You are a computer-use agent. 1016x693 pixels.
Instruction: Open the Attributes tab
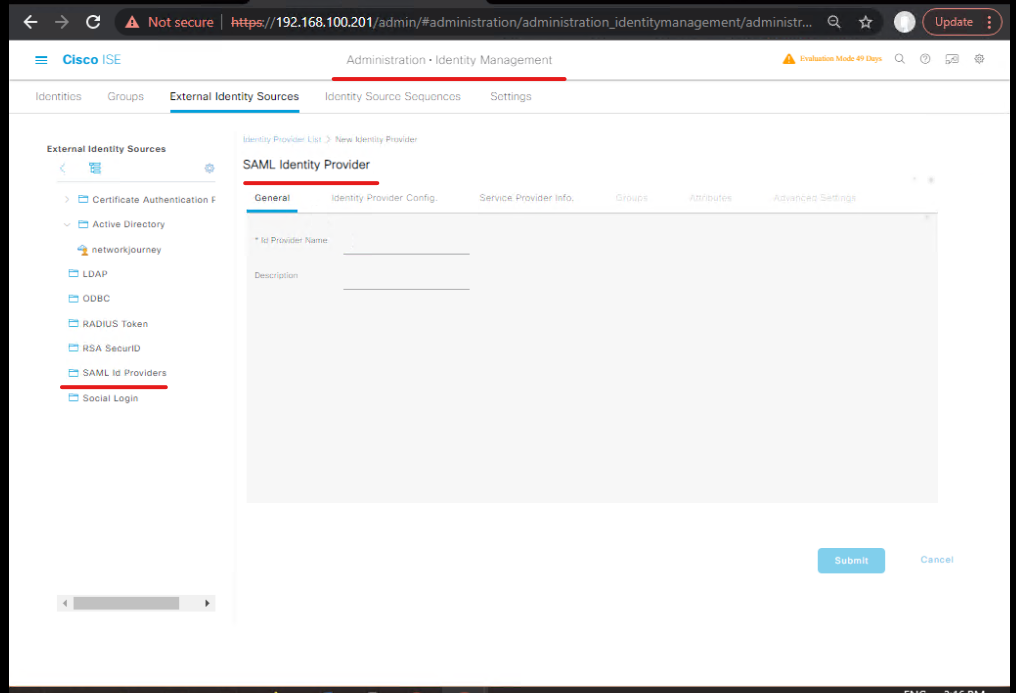click(x=711, y=198)
